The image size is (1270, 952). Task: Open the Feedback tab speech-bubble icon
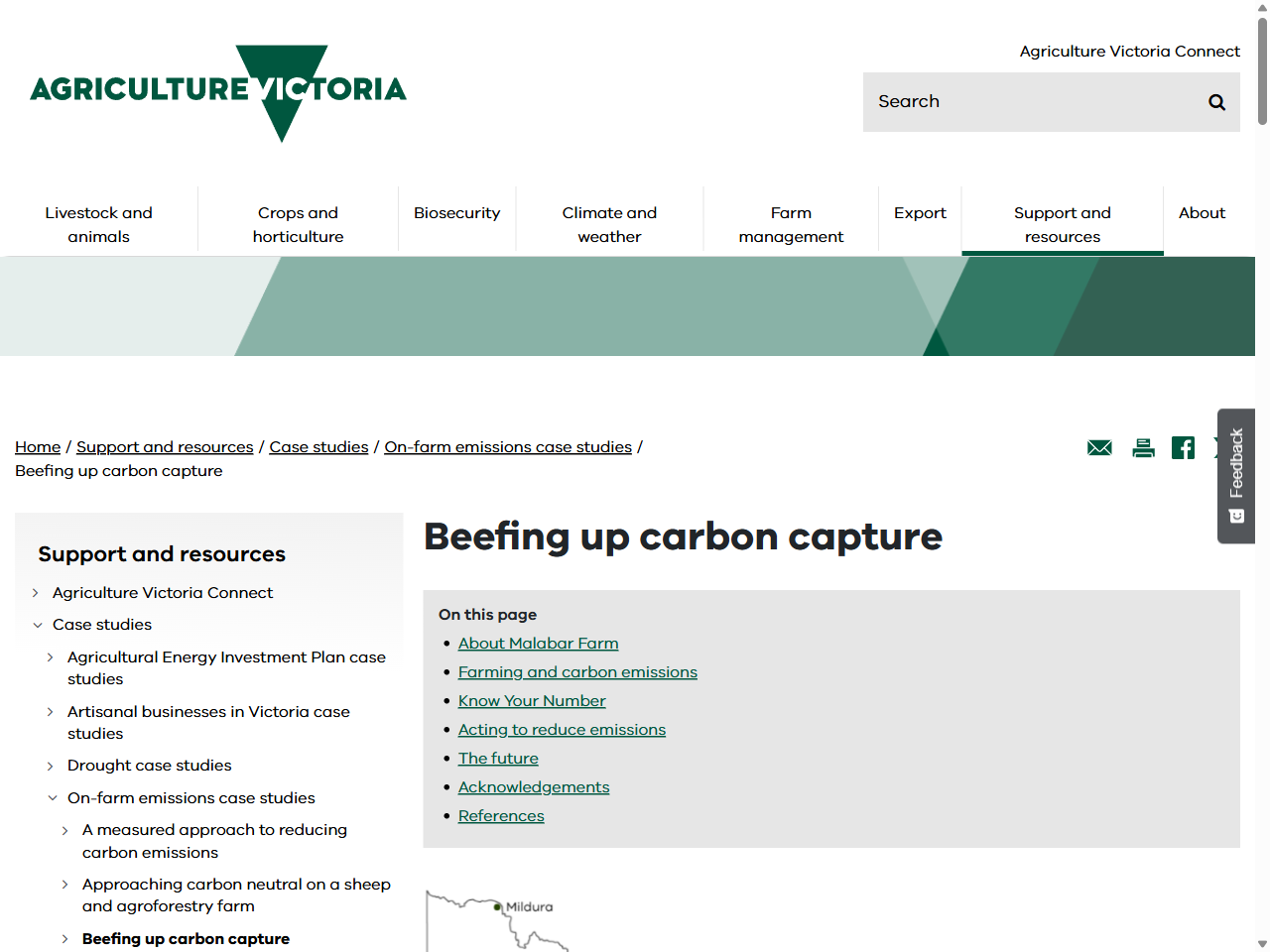[x=1236, y=516]
